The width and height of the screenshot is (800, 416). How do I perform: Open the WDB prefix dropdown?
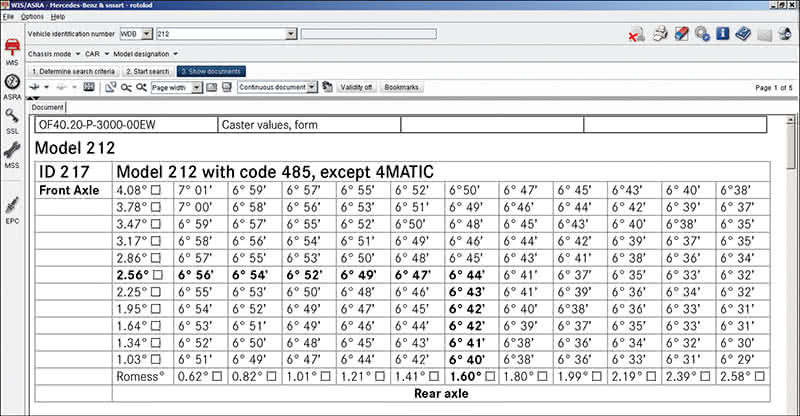pyautogui.click(x=146, y=34)
